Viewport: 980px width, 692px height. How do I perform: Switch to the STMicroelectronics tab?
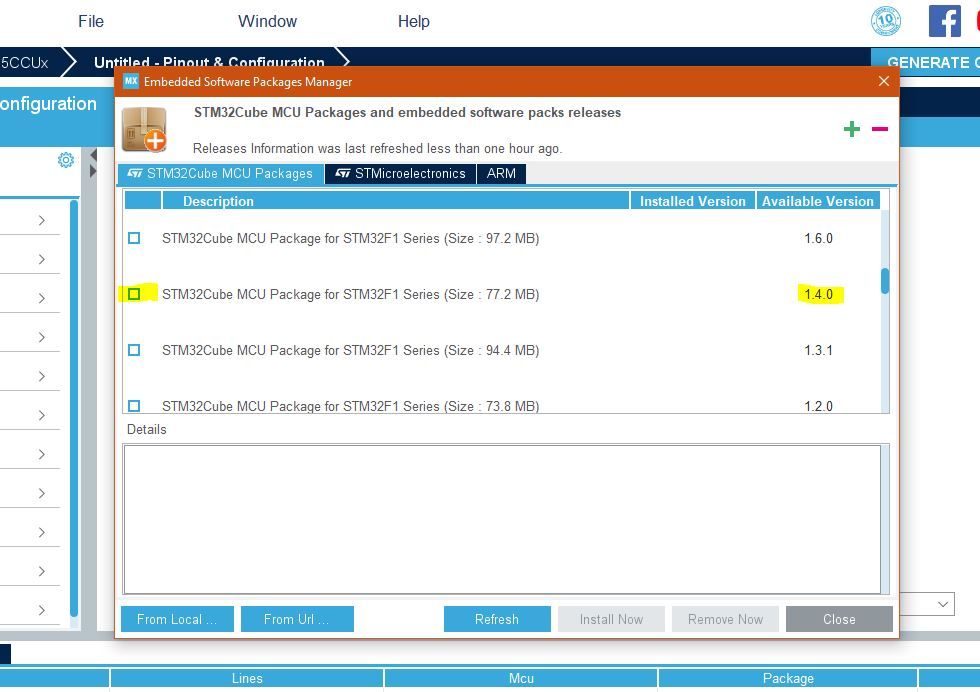401,174
